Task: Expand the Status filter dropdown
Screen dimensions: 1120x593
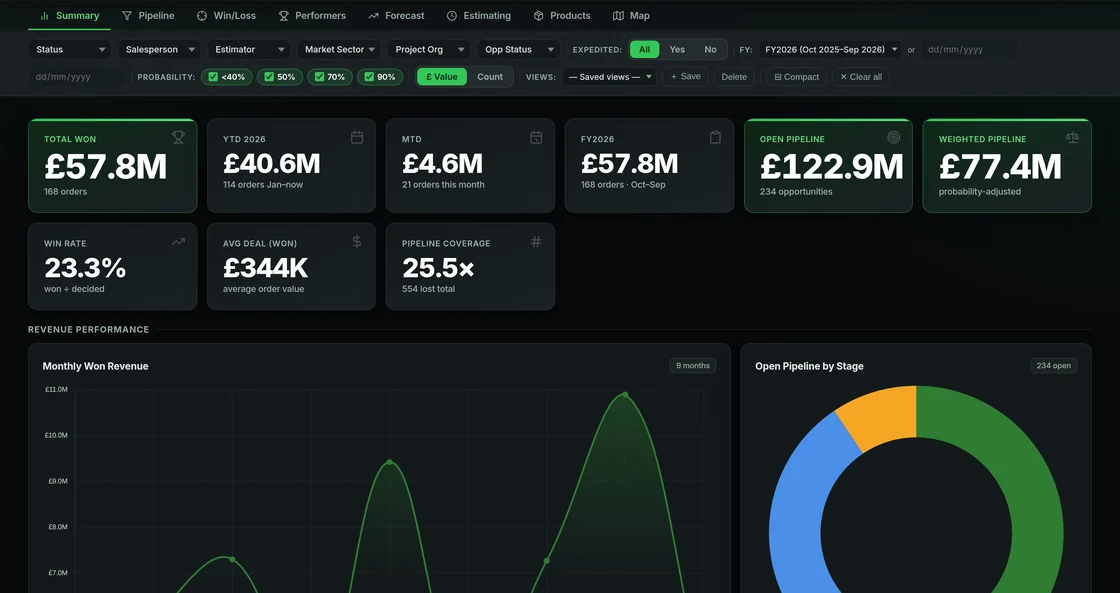Action: click(70, 49)
